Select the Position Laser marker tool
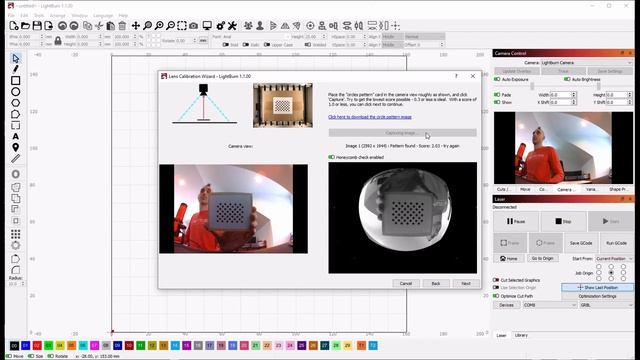 pos(16,147)
